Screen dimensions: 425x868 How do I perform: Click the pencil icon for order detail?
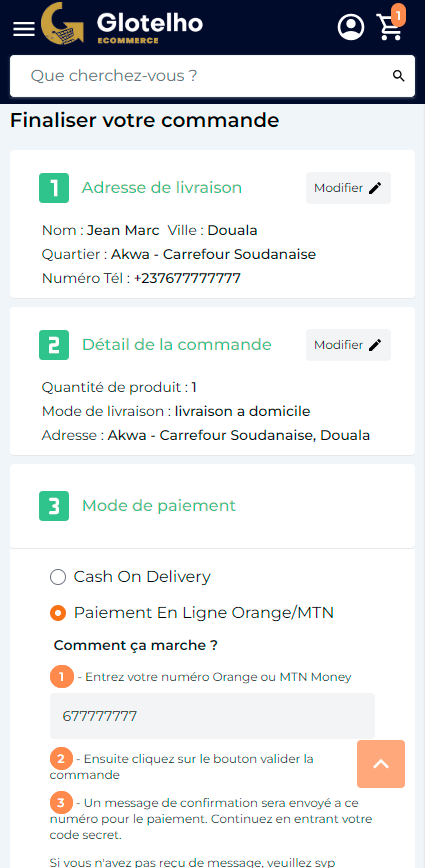[x=375, y=345]
